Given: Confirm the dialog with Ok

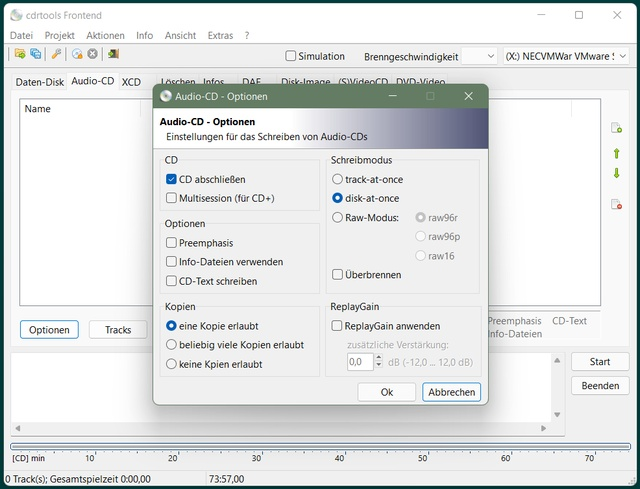Looking at the screenshot, I should [386, 392].
